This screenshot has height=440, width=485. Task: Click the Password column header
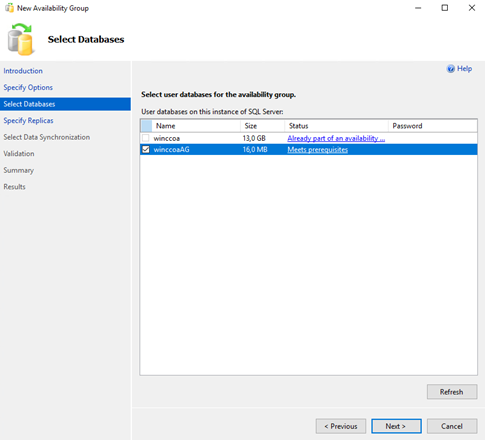[433, 126]
